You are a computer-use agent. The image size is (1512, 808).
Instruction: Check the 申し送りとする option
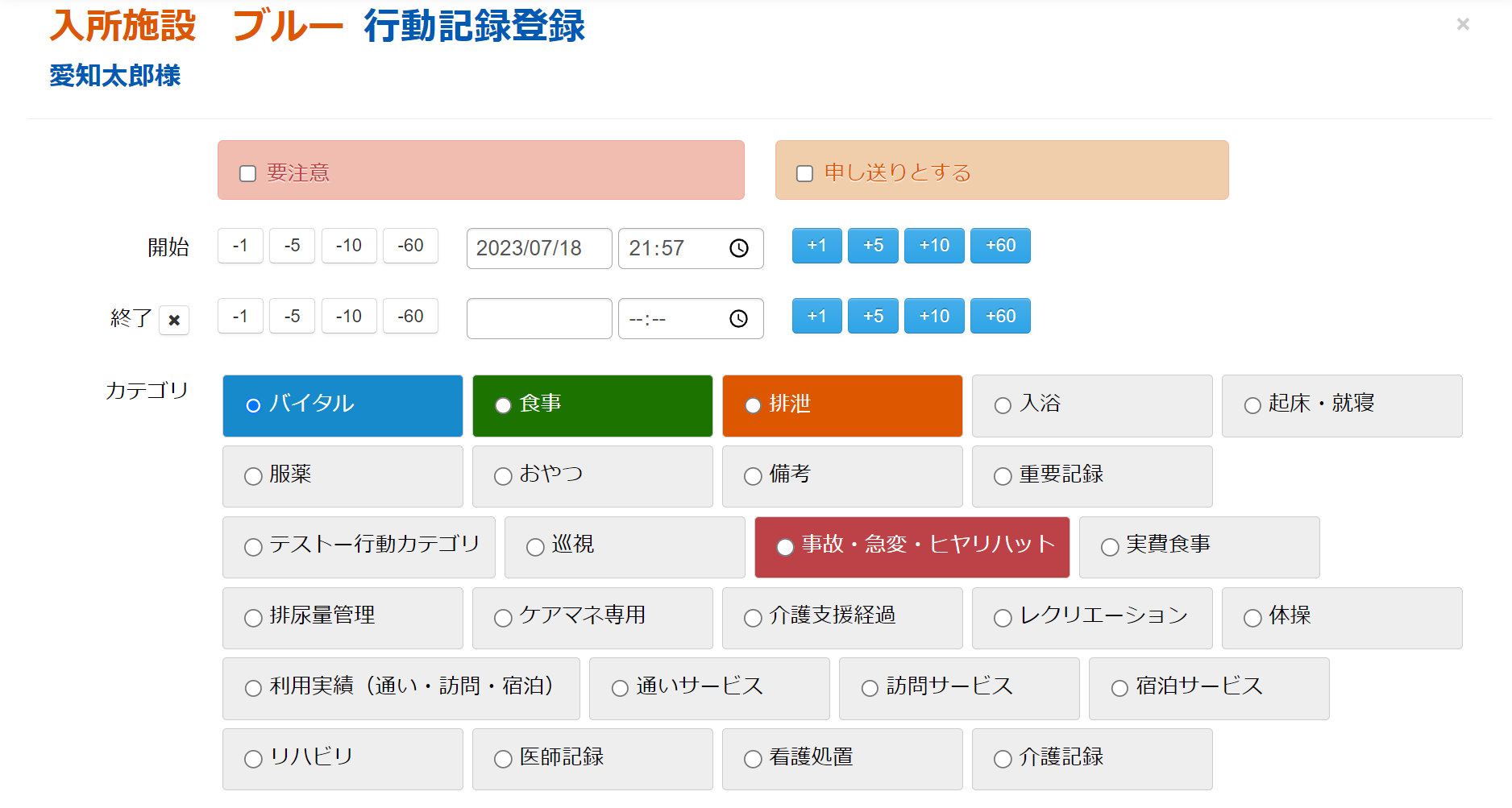(x=804, y=172)
